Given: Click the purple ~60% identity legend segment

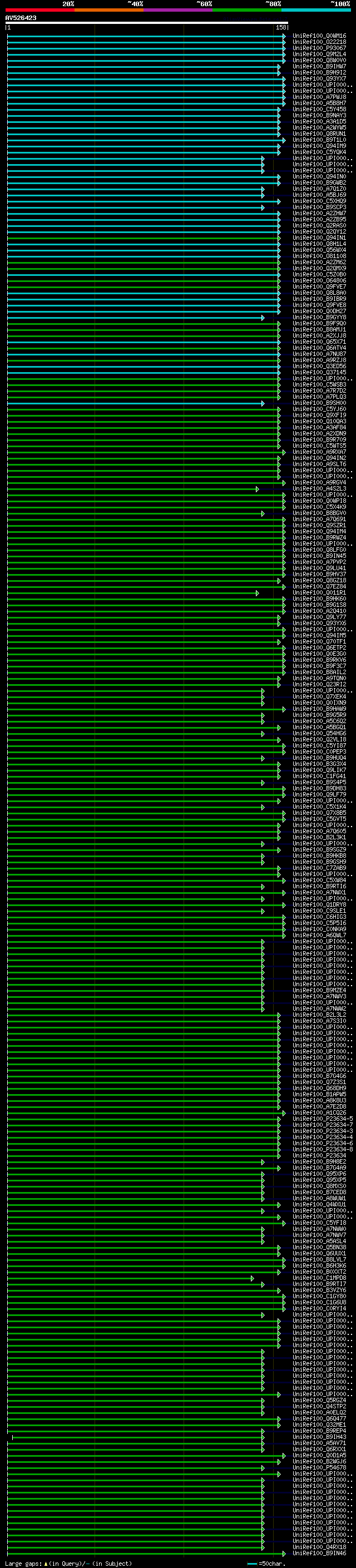Looking at the screenshot, I should [179, 10].
